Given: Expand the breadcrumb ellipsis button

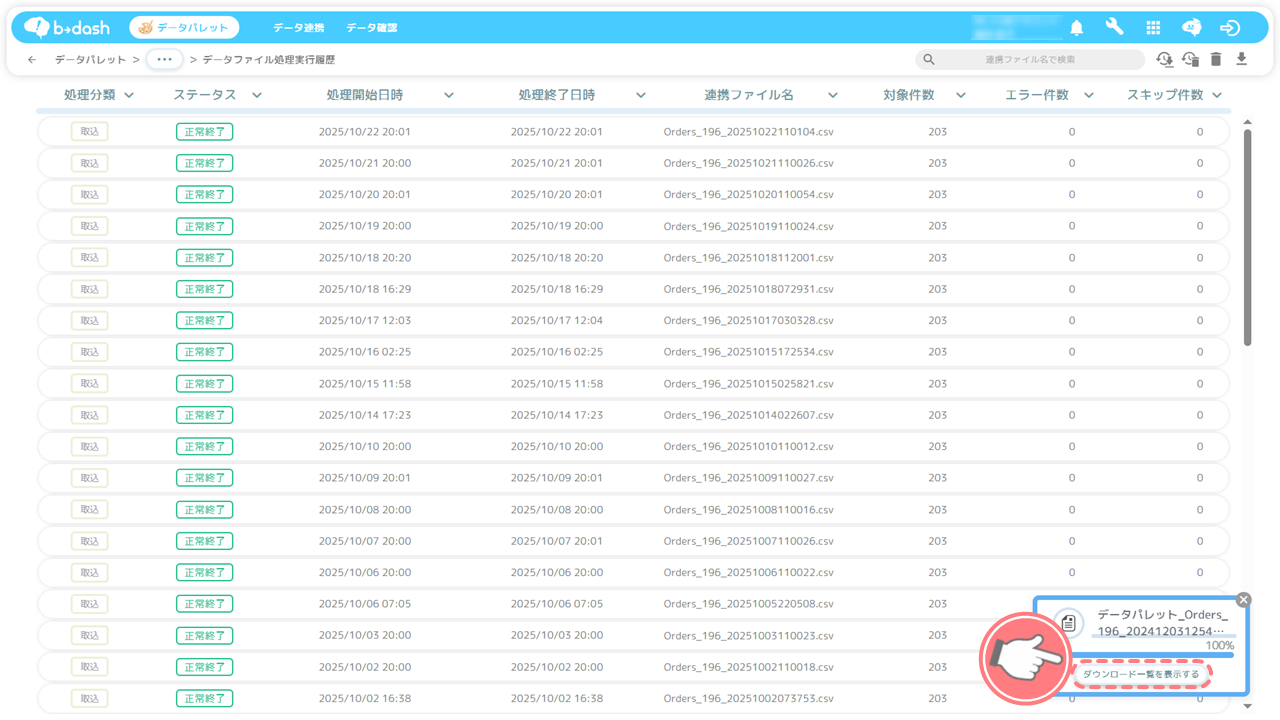Looking at the screenshot, I should [165, 60].
